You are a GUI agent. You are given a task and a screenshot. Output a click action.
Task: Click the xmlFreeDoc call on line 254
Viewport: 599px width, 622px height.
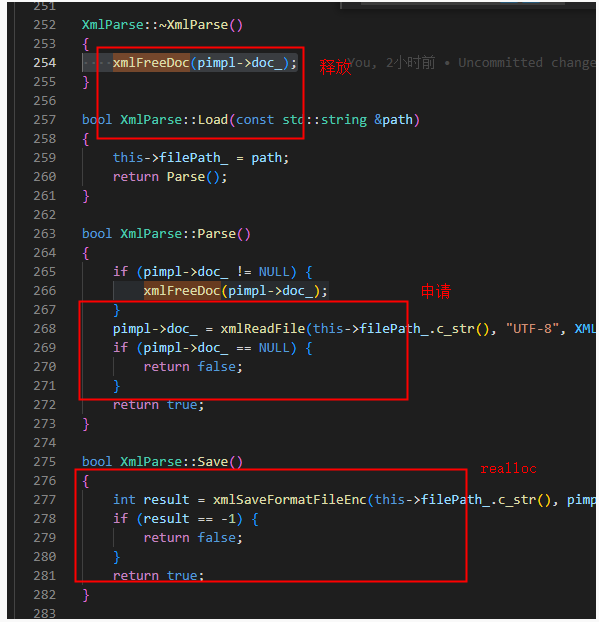[151, 63]
